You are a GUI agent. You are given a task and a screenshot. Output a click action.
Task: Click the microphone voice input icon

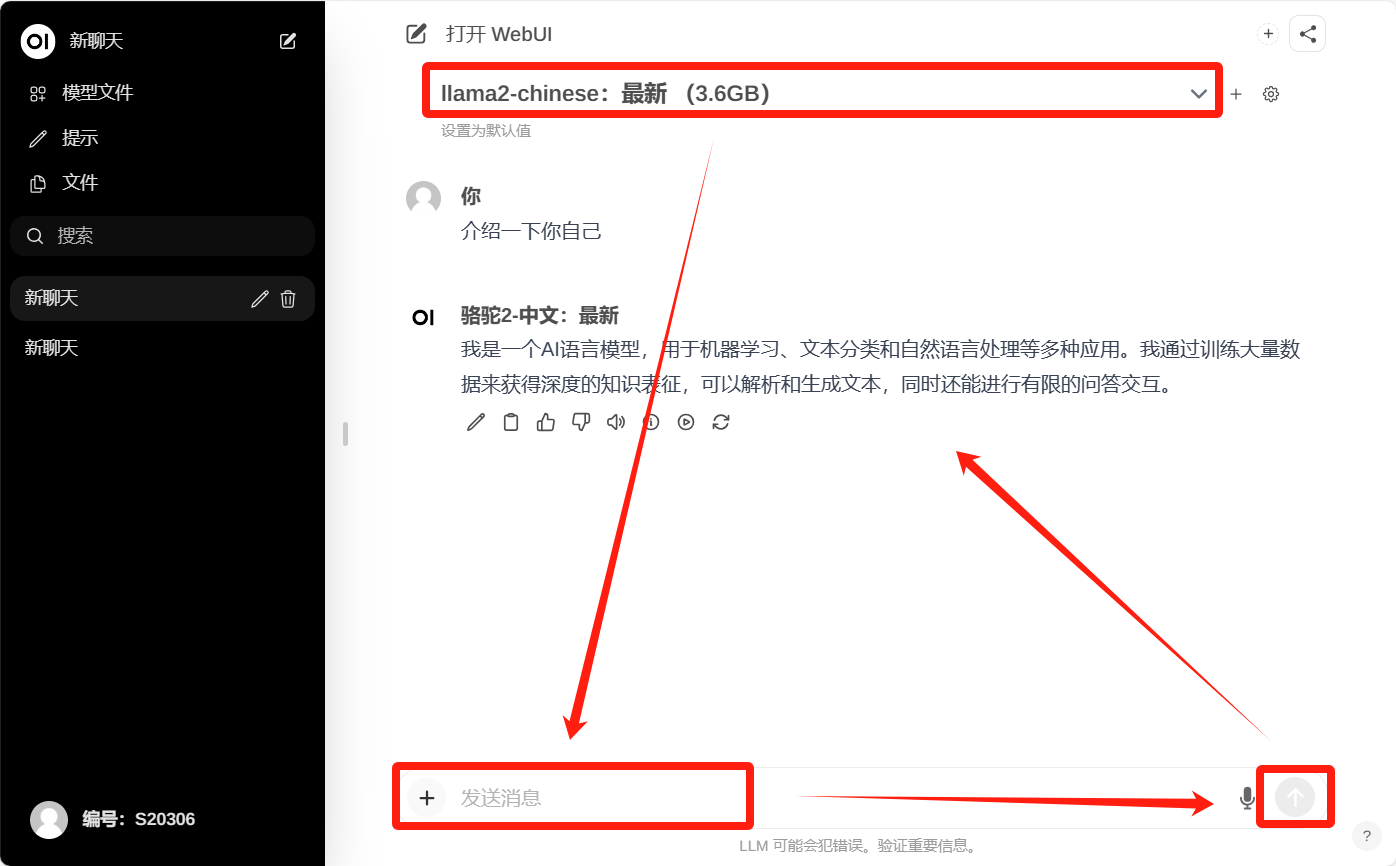coord(1247,798)
